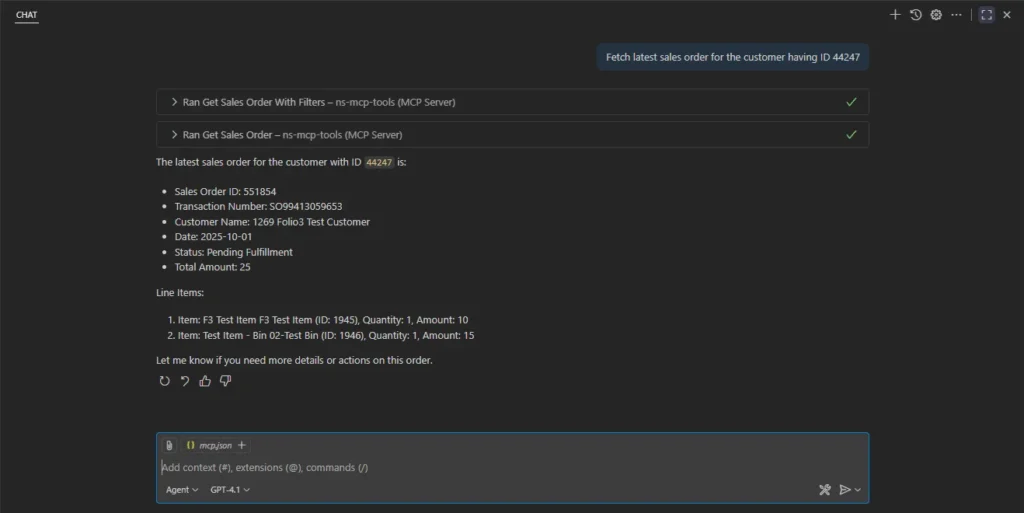The width and height of the screenshot is (1024, 513).
Task: Click the retry response icon
Action: (165, 381)
